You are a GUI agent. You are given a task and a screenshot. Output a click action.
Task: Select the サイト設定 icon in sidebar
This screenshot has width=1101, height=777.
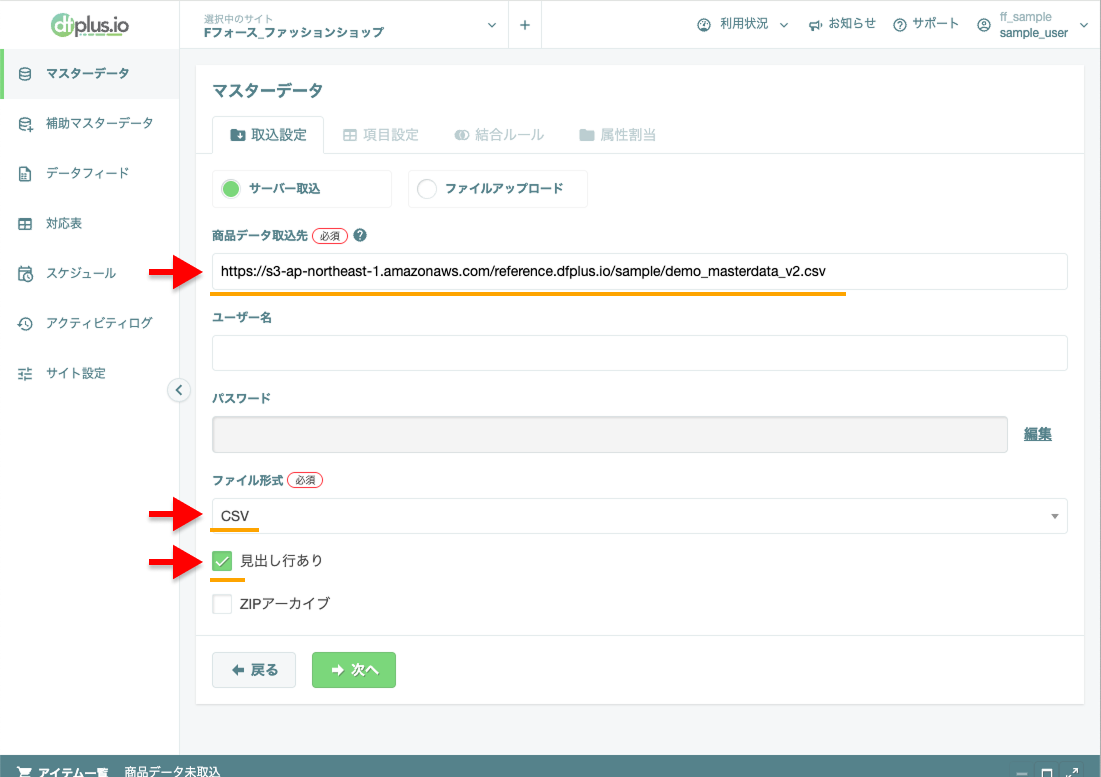(x=24, y=373)
